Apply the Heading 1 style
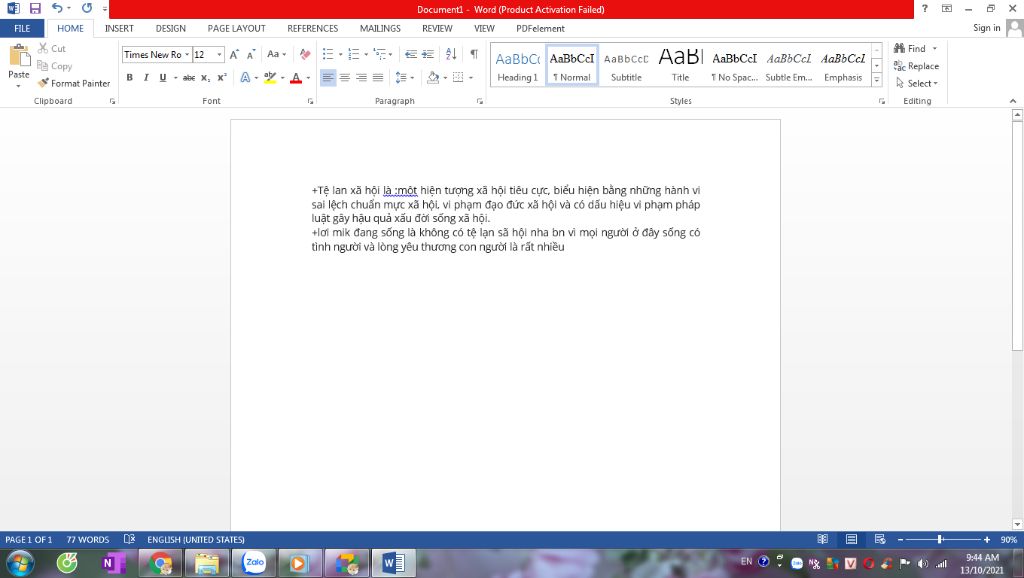The width and height of the screenshot is (1024, 578). tap(517, 66)
